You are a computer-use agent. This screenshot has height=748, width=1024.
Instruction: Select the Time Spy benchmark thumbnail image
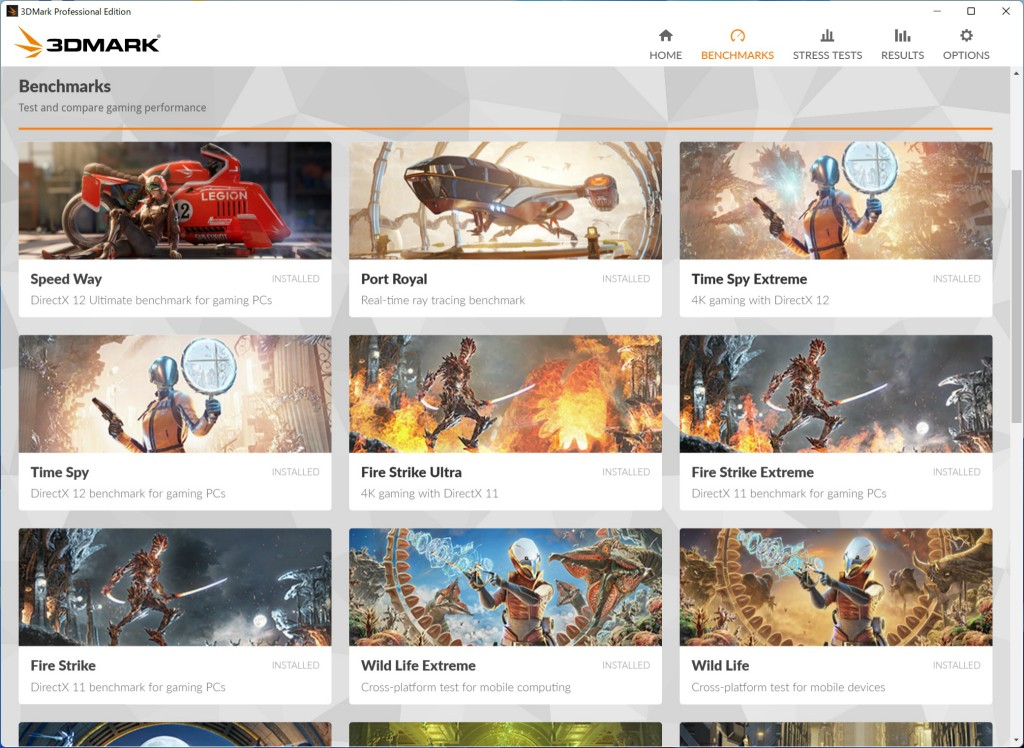[175, 394]
